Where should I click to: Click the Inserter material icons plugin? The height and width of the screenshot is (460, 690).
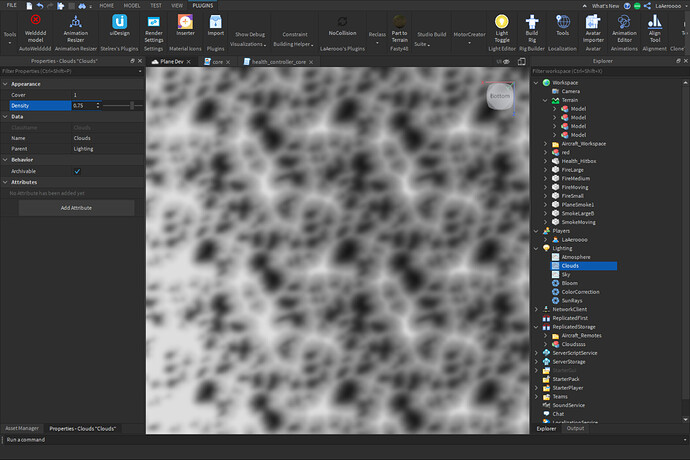(x=185, y=22)
